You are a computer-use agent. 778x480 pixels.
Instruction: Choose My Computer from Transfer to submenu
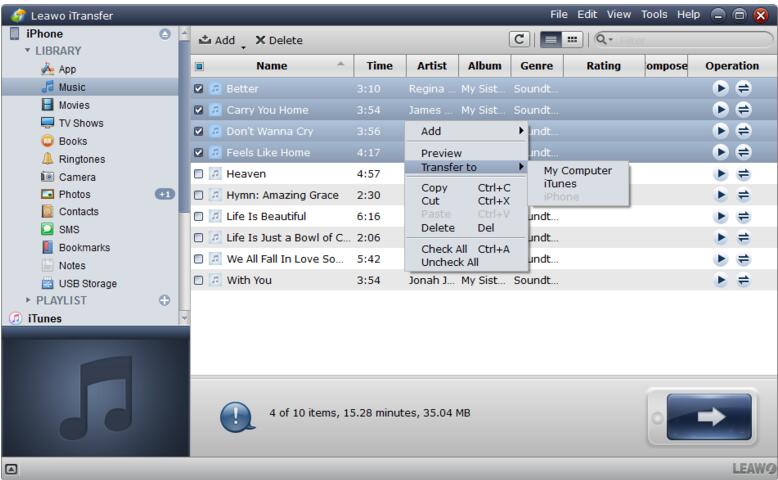coord(577,171)
